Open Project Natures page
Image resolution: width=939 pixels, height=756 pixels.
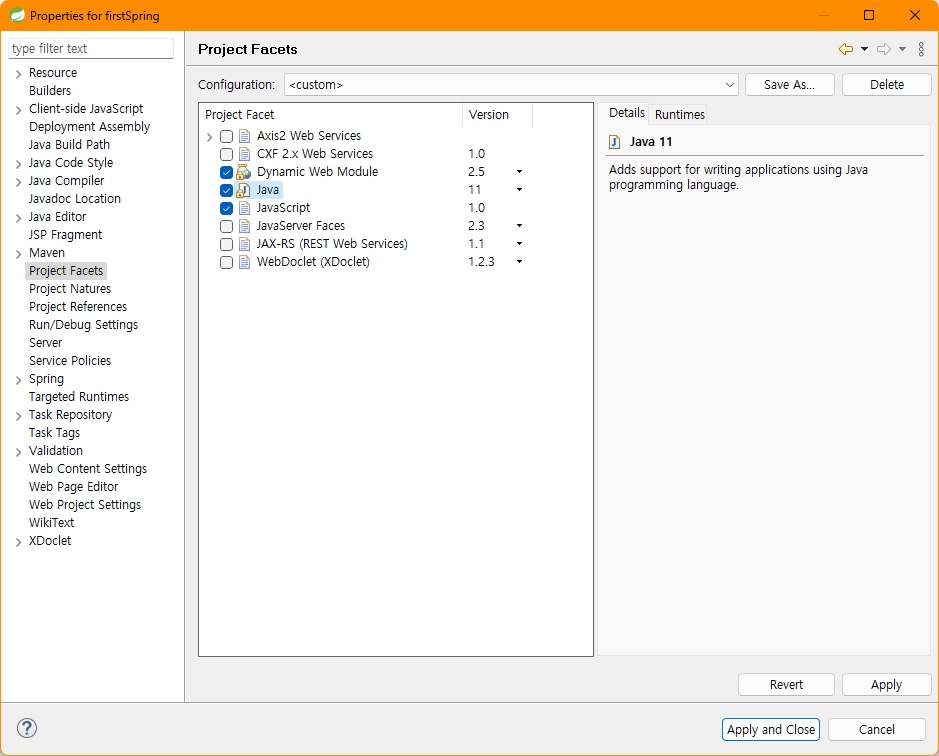pos(69,289)
